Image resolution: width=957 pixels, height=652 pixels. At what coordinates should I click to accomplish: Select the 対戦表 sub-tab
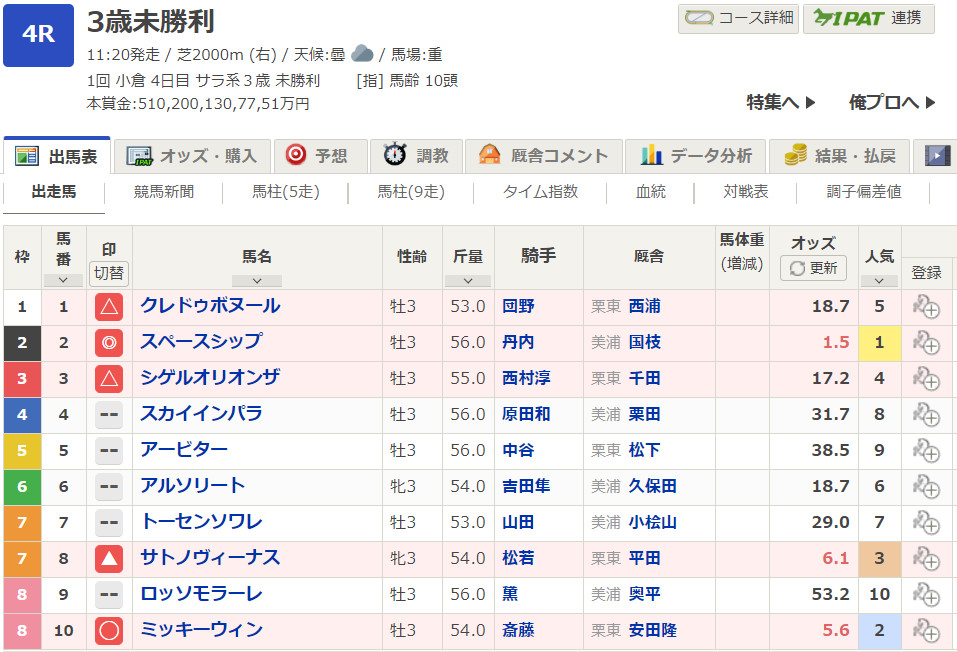tap(746, 192)
